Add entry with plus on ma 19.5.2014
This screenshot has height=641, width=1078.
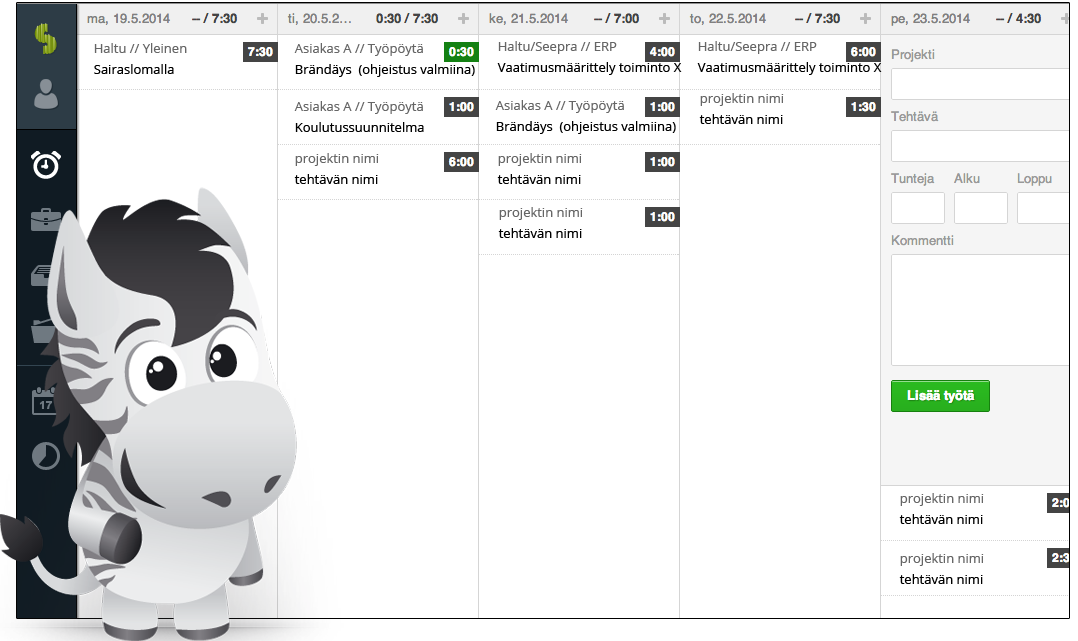263,19
